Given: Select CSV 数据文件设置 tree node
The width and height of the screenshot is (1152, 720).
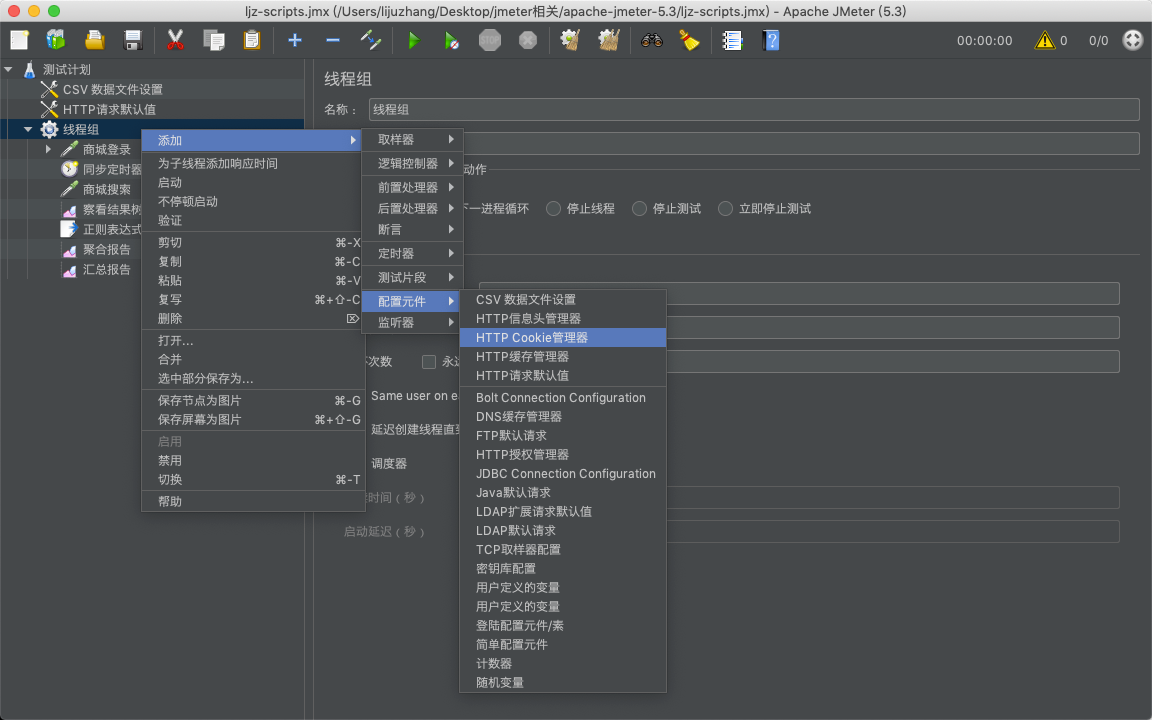Looking at the screenshot, I should pos(112,89).
